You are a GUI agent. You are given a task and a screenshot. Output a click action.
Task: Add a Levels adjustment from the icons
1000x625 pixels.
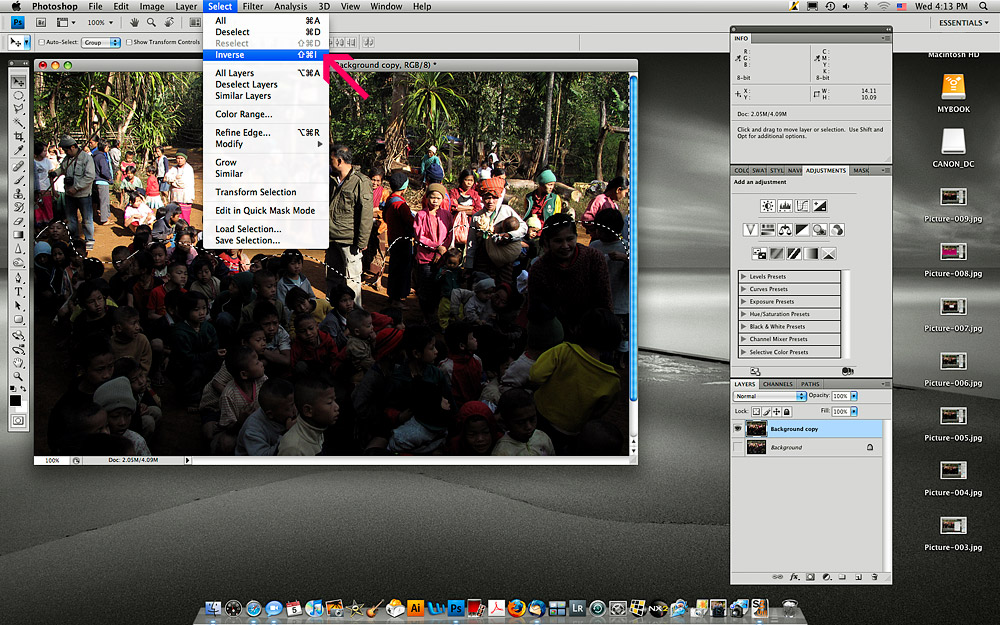tap(784, 206)
